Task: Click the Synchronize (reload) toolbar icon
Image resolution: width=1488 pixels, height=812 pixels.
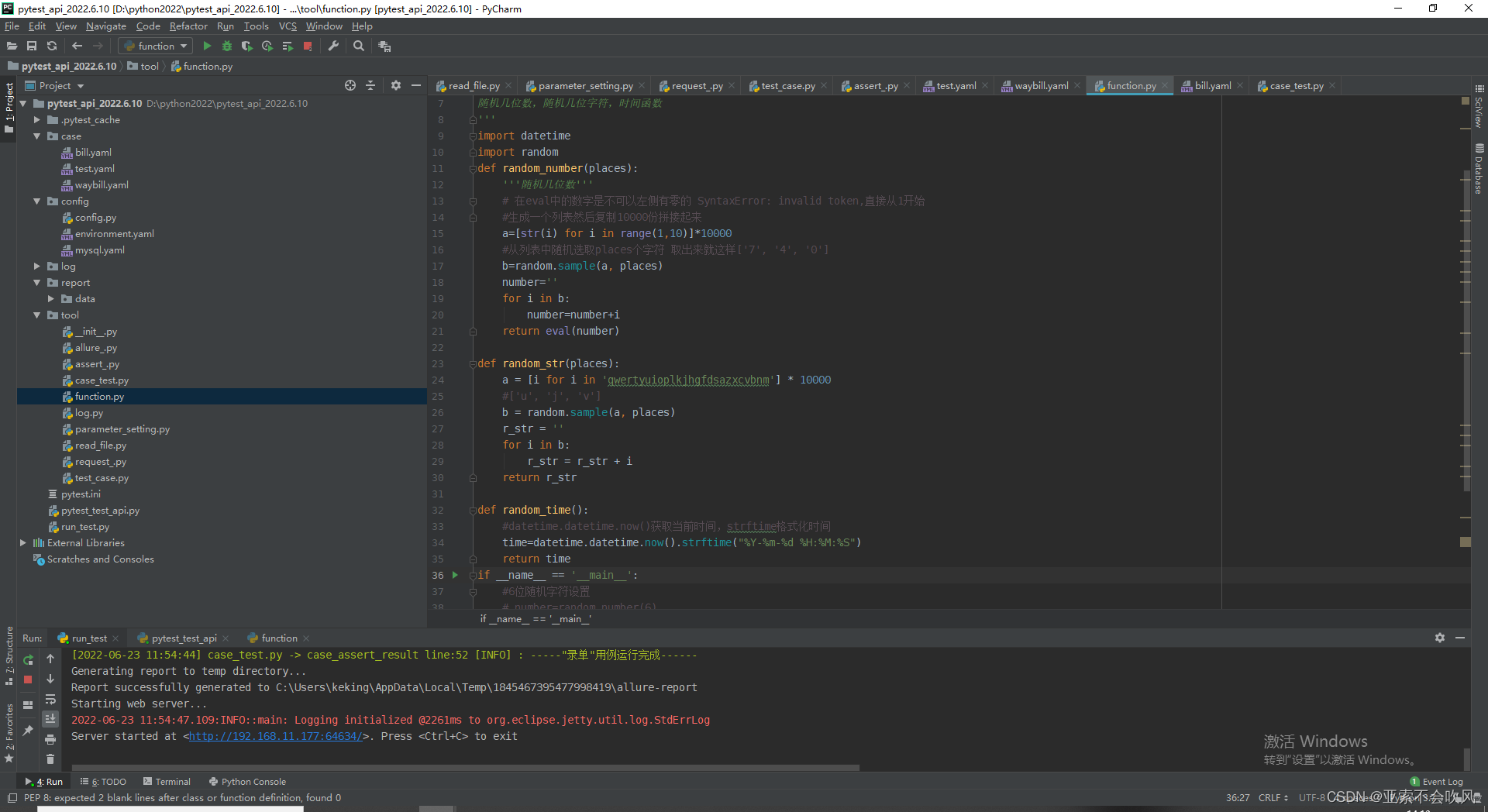Action: tap(52, 46)
